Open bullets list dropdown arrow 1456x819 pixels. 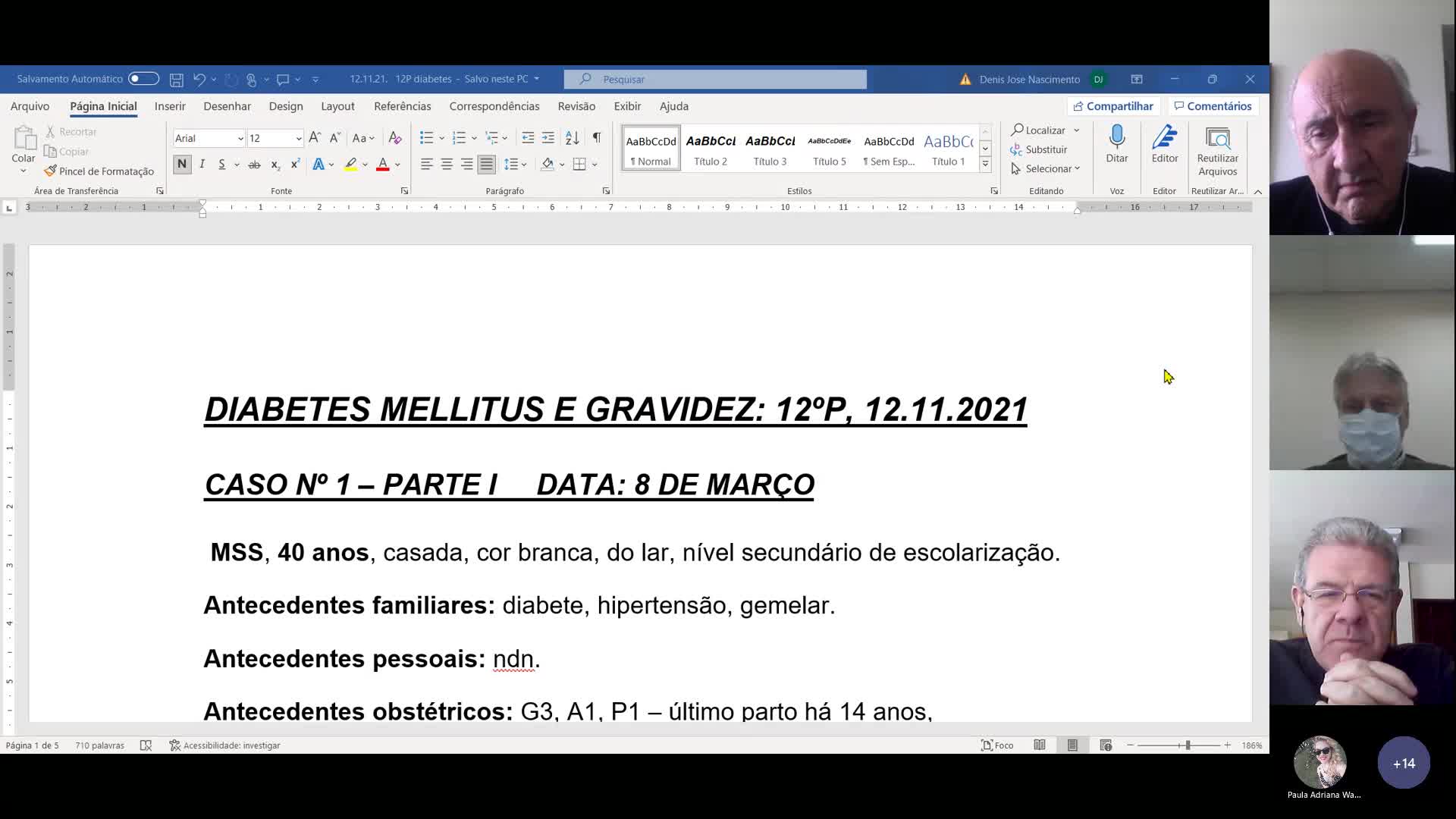[x=442, y=138]
